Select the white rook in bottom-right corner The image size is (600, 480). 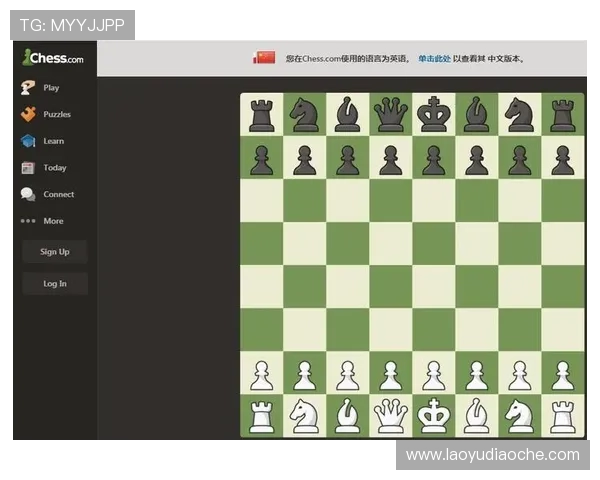click(x=563, y=415)
